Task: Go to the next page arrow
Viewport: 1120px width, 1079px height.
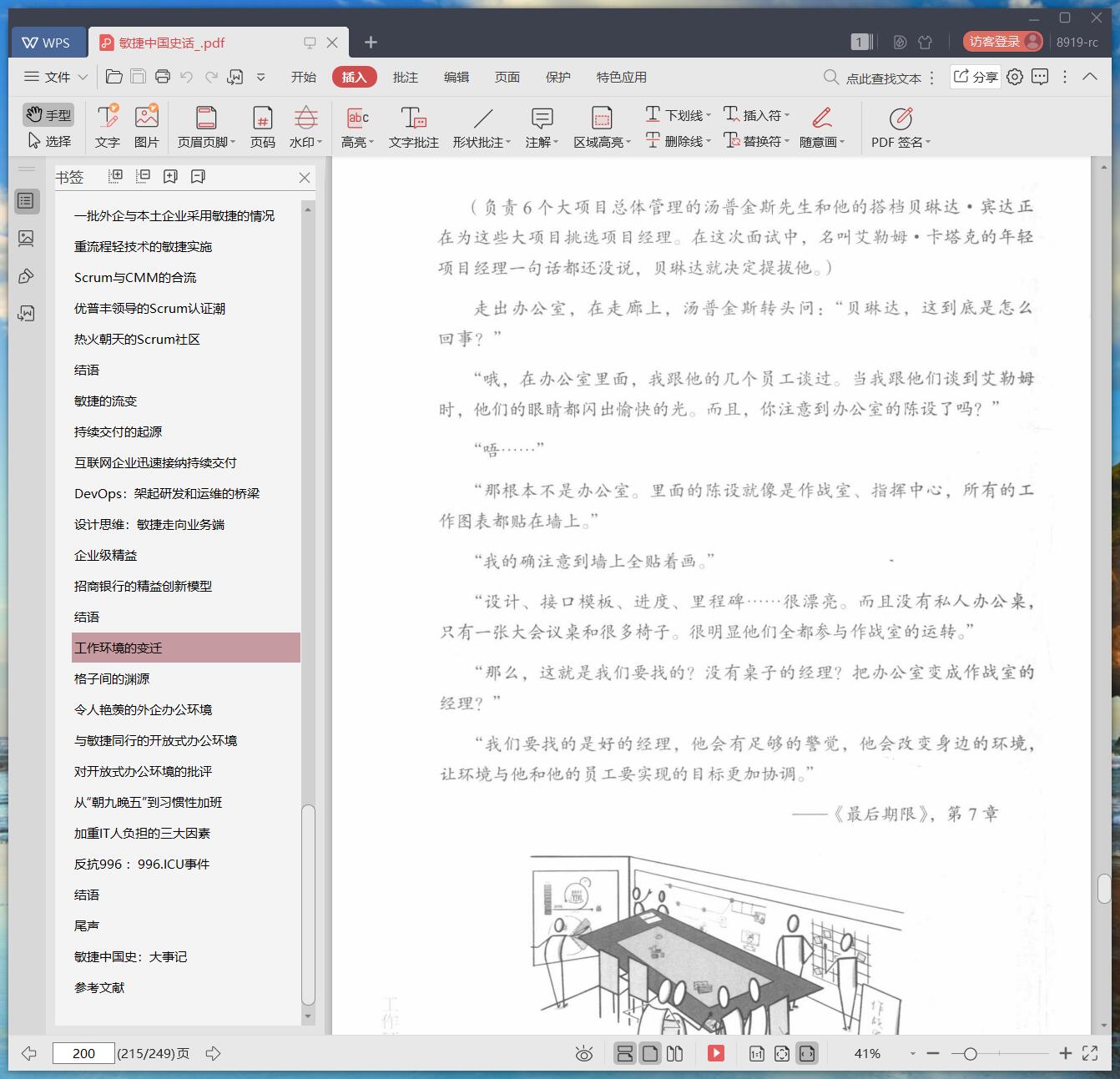Action: [x=213, y=1053]
